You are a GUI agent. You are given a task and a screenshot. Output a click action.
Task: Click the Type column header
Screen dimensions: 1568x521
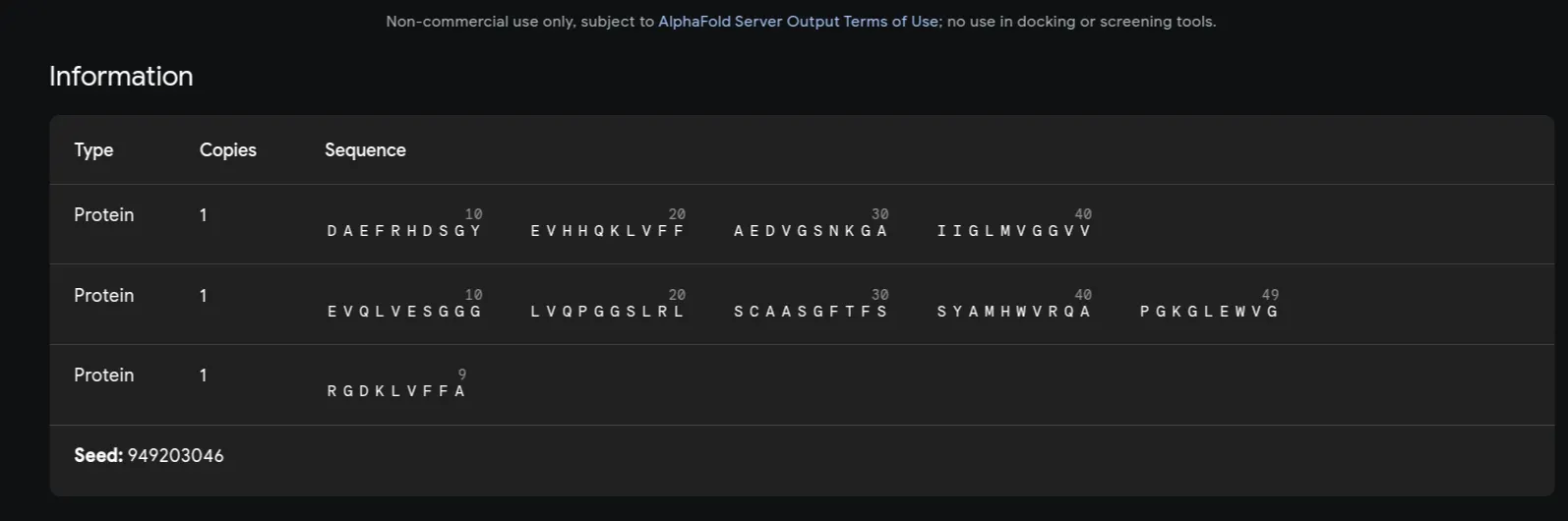(x=93, y=149)
